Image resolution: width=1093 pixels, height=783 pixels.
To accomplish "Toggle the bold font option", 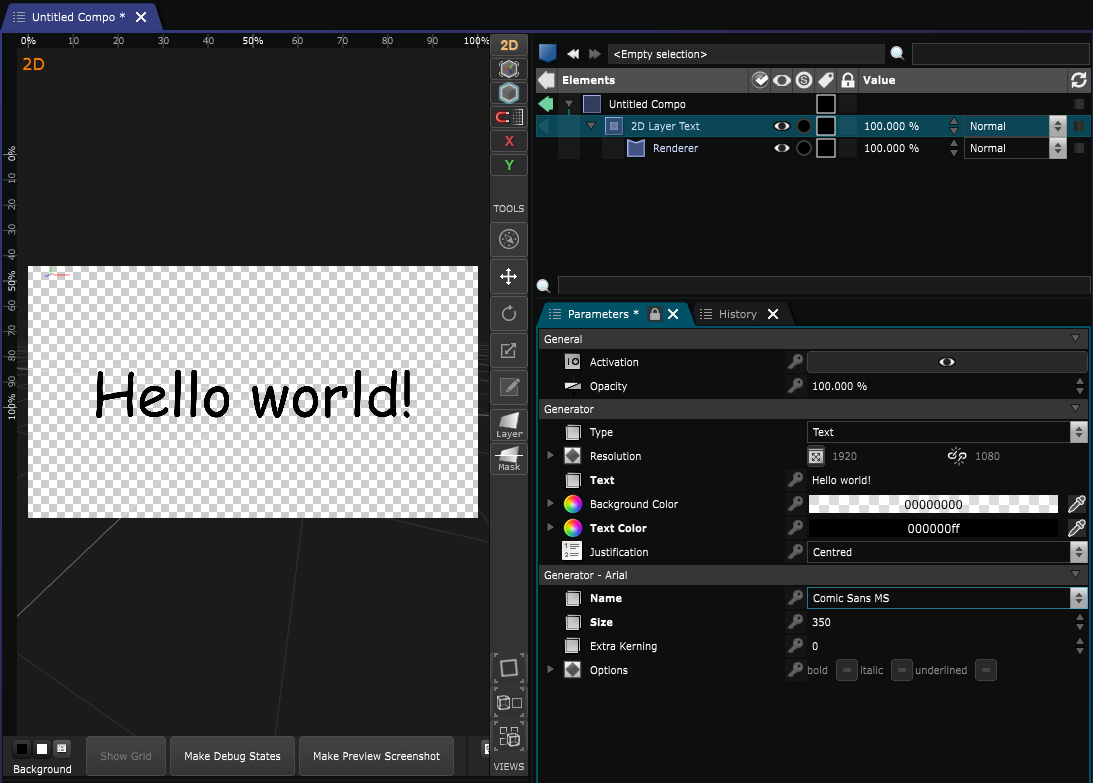I will pos(846,670).
